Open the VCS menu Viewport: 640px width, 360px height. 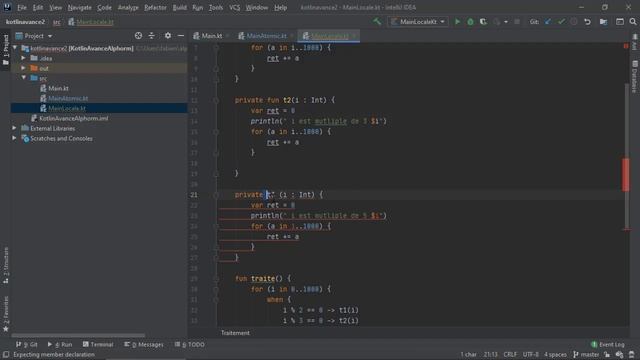coord(234,7)
